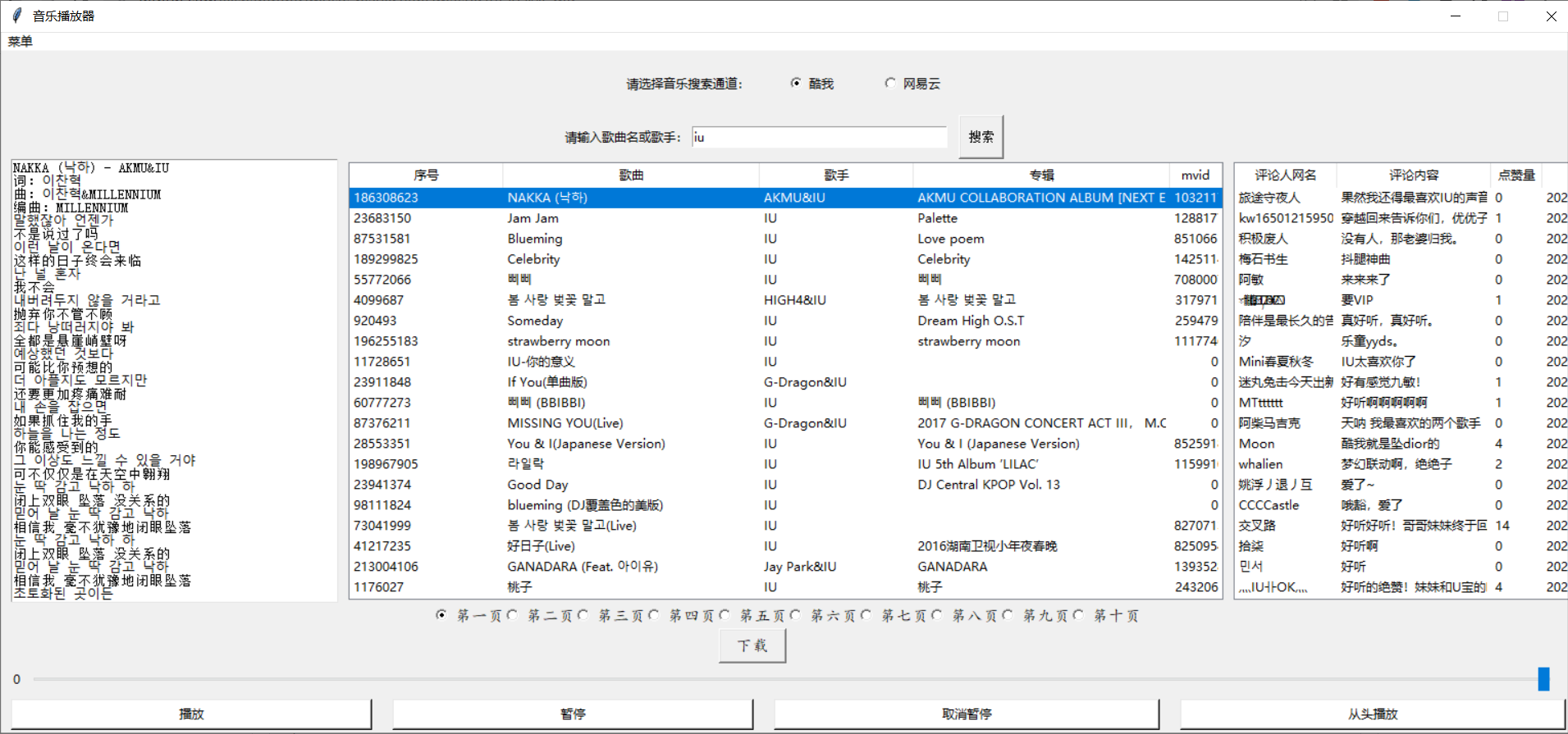Click the 播放 play button
The height and width of the screenshot is (734, 1568).
[x=191, y=713]
